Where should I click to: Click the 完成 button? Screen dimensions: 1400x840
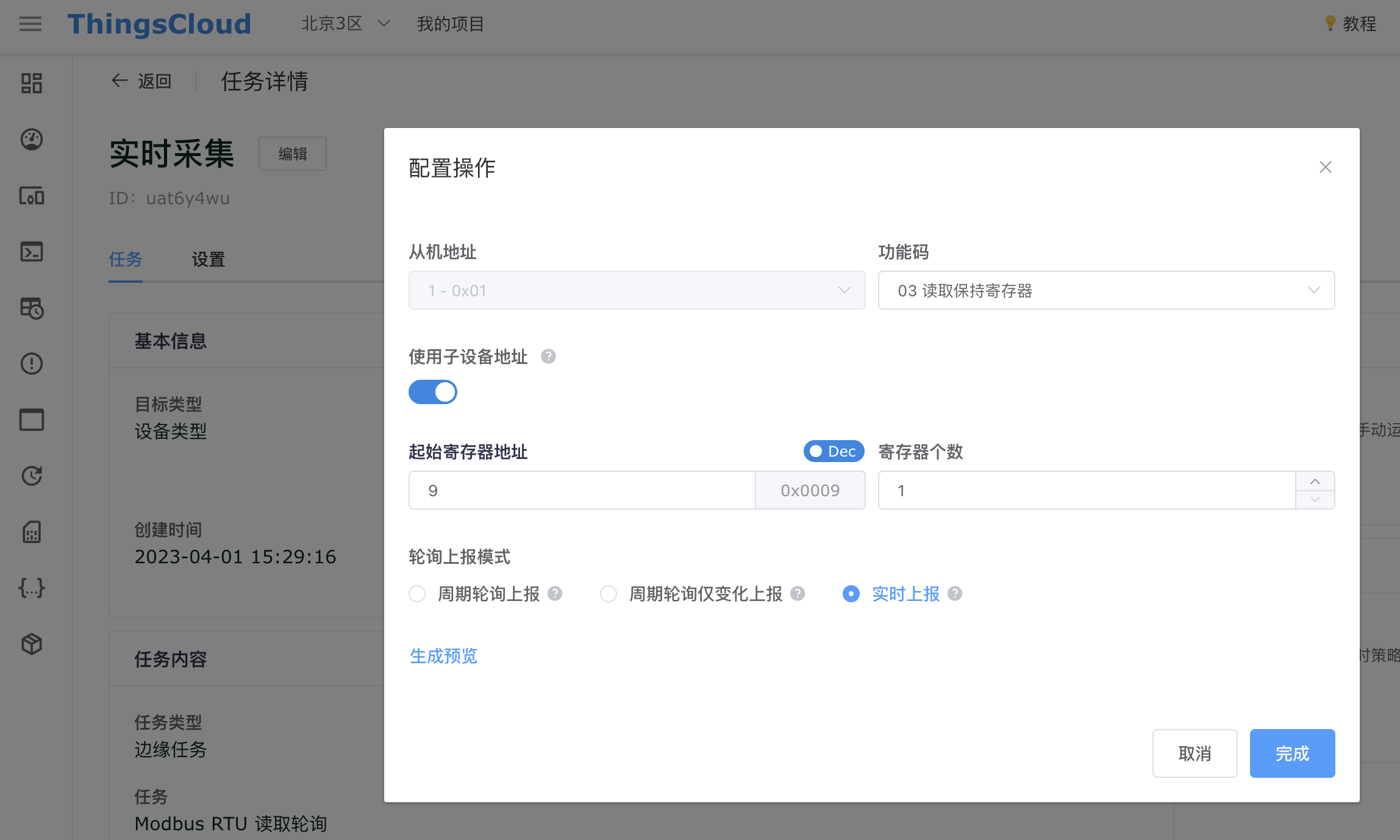1292,753
